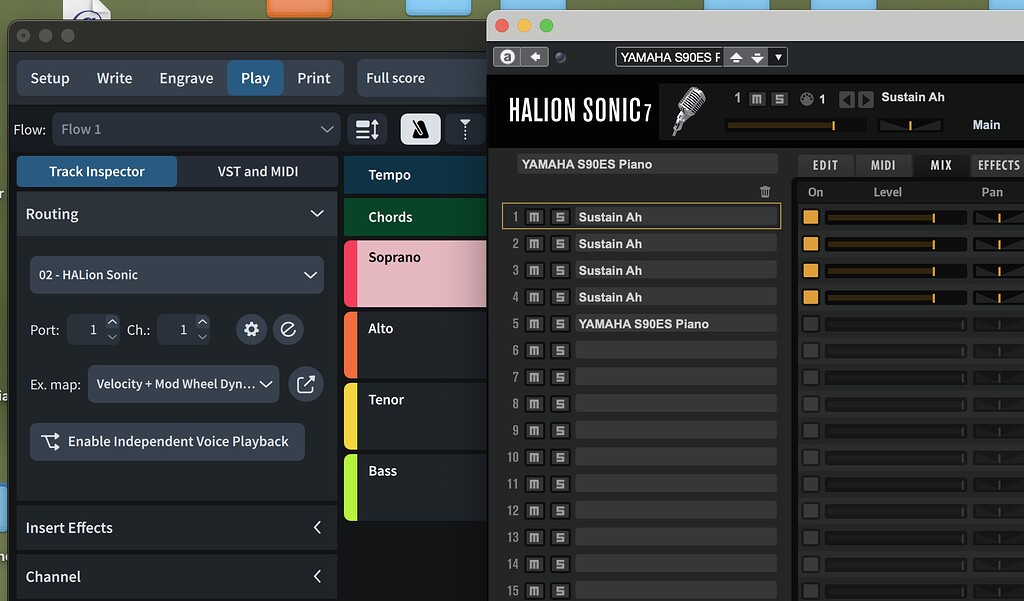Switch to the Engrave tab
The image size is (1024, 601).
(185, 77)
